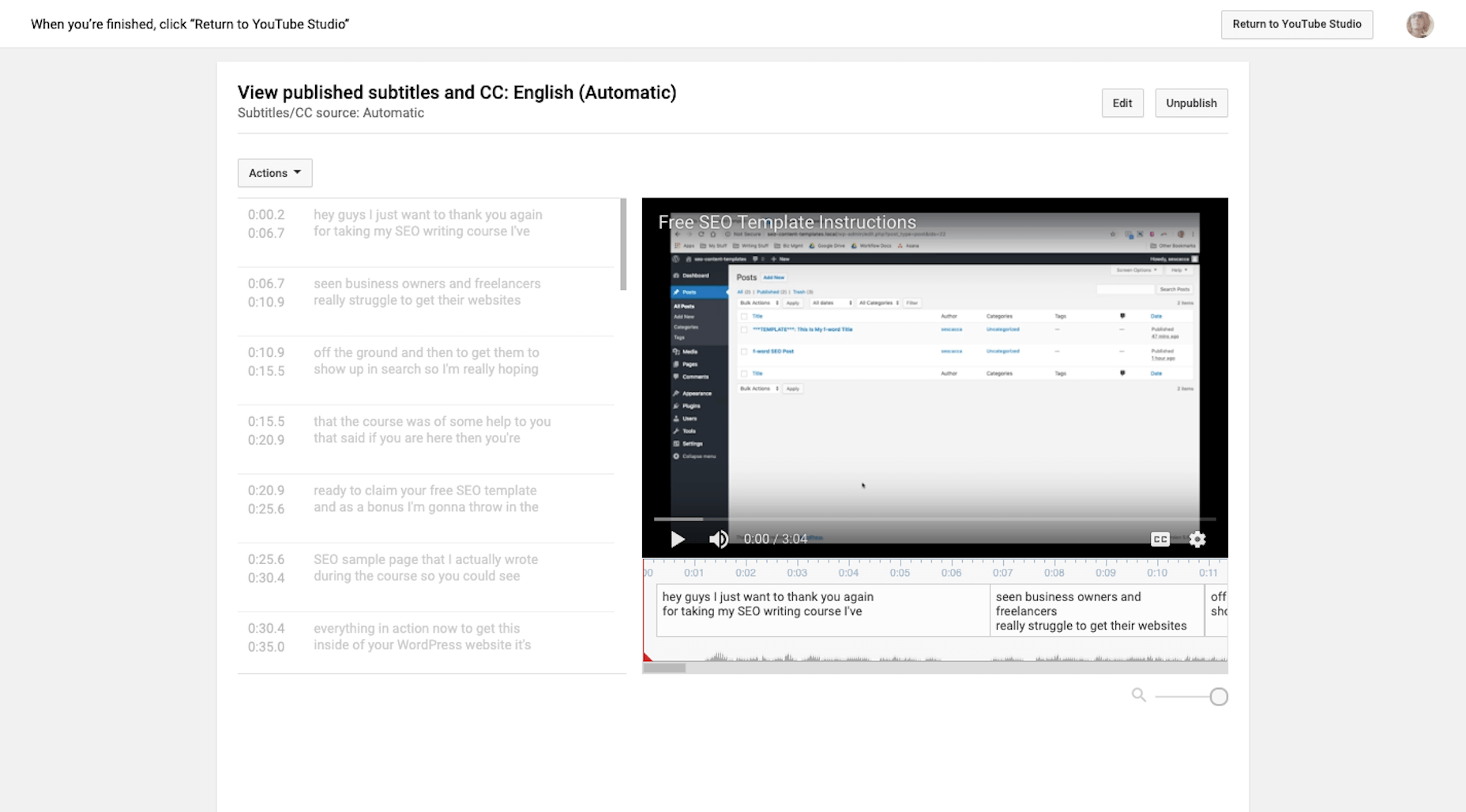Select caption 'ready to claim your free SEO template'
Image resolution: width=1466 pixels, height=812 pixels.
tap(427, 508)
